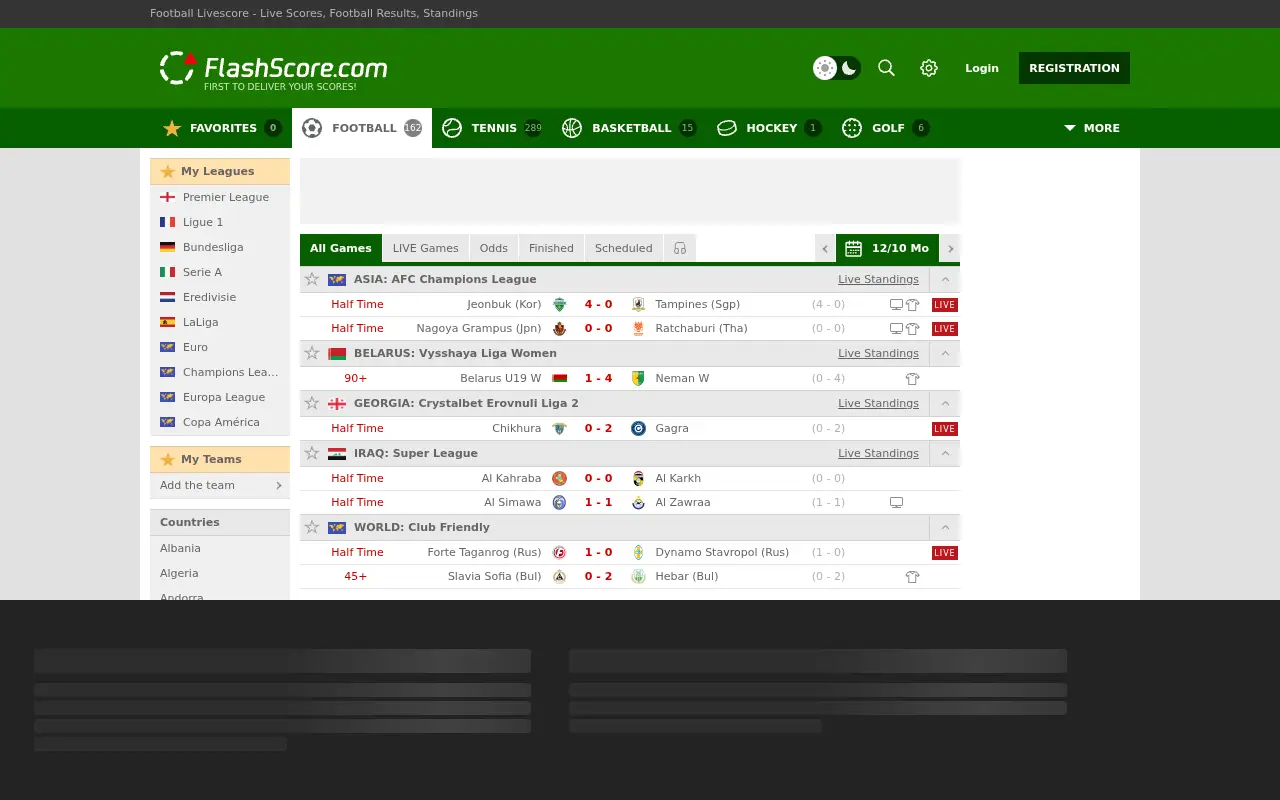Select the BASKETBALL sport tab
1280x800 pixels.
629,128
